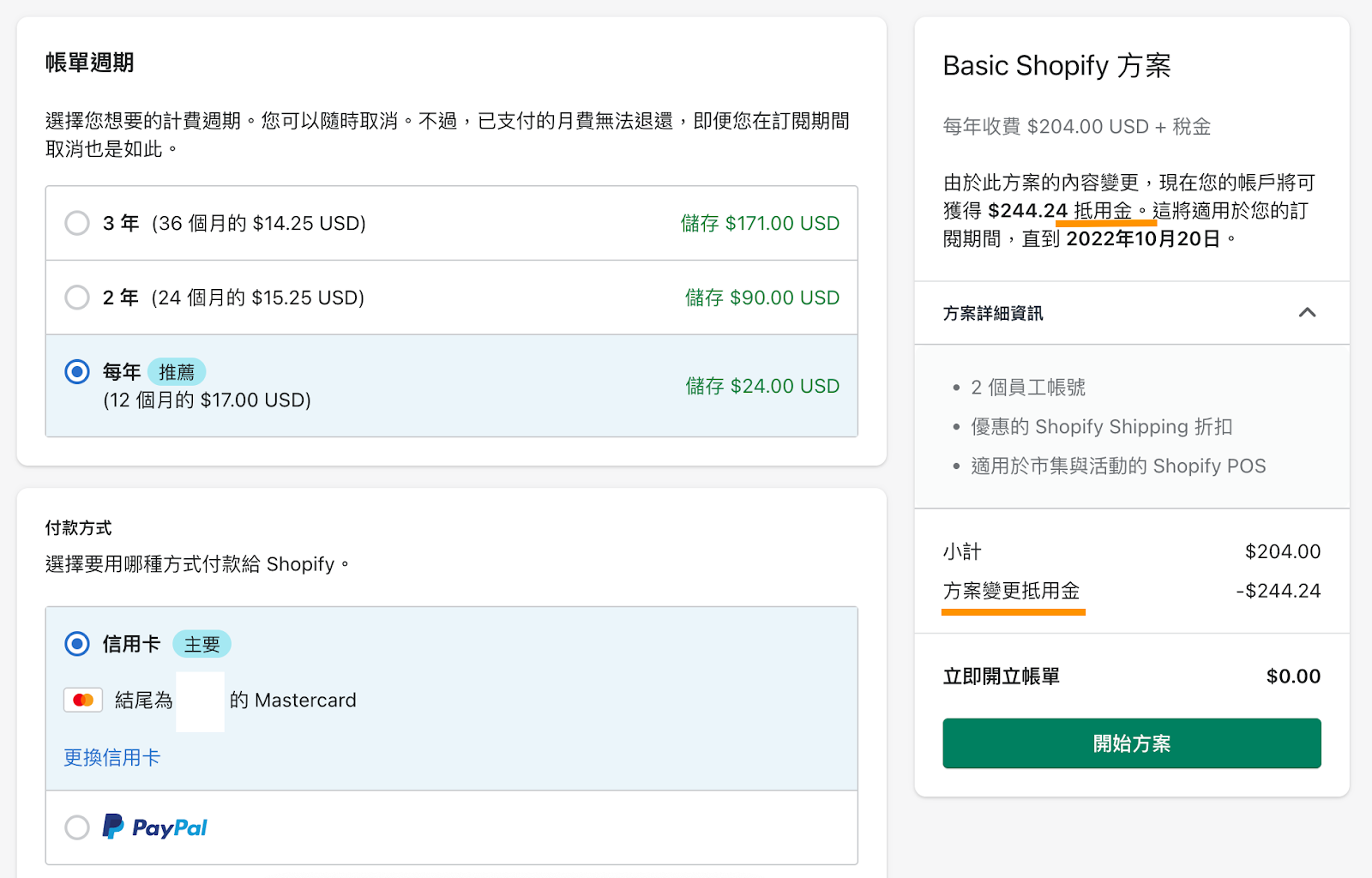Viewport: 1372px width, 878px height.
Task: Click the $0.00 total amount
Action: (1293, 677)
